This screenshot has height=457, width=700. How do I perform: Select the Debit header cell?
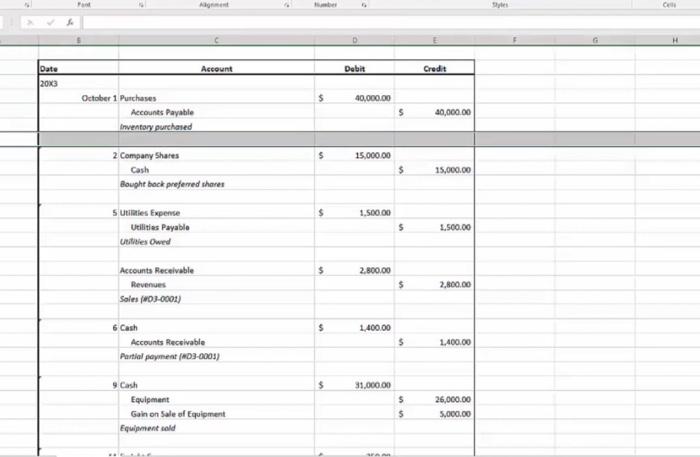[x=354, y=69]
